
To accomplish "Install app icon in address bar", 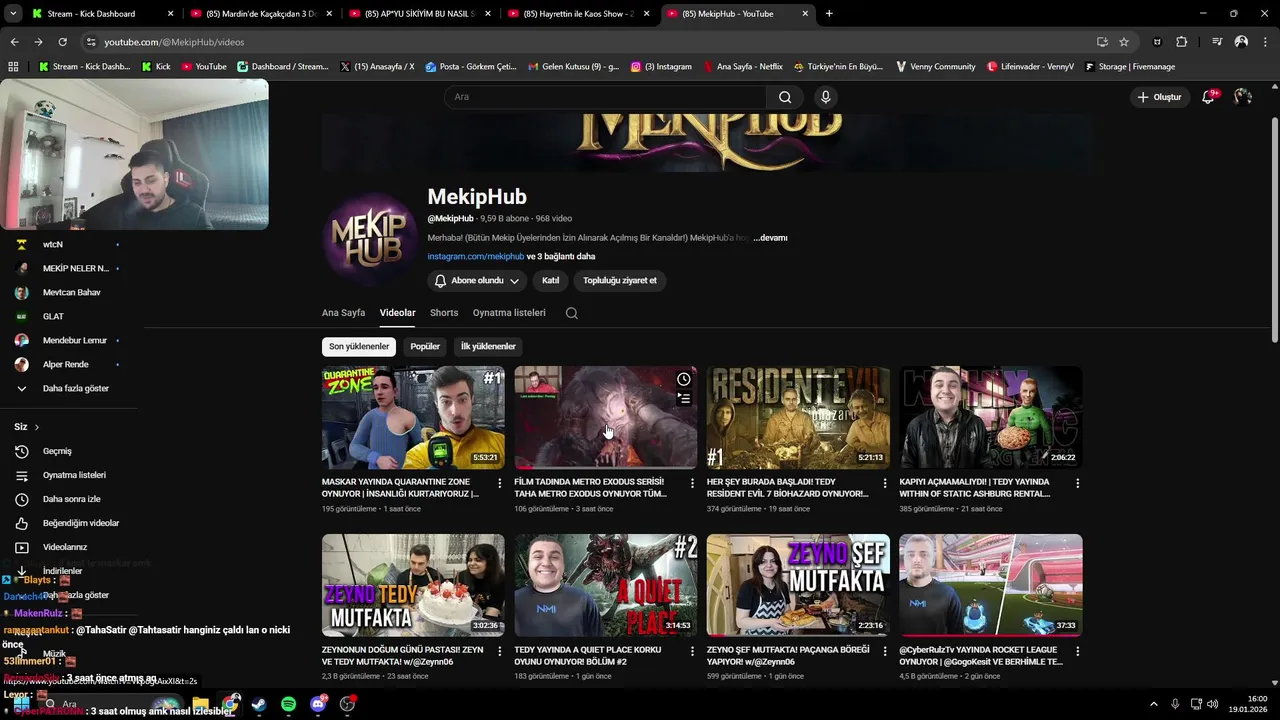I will 1102,42.
